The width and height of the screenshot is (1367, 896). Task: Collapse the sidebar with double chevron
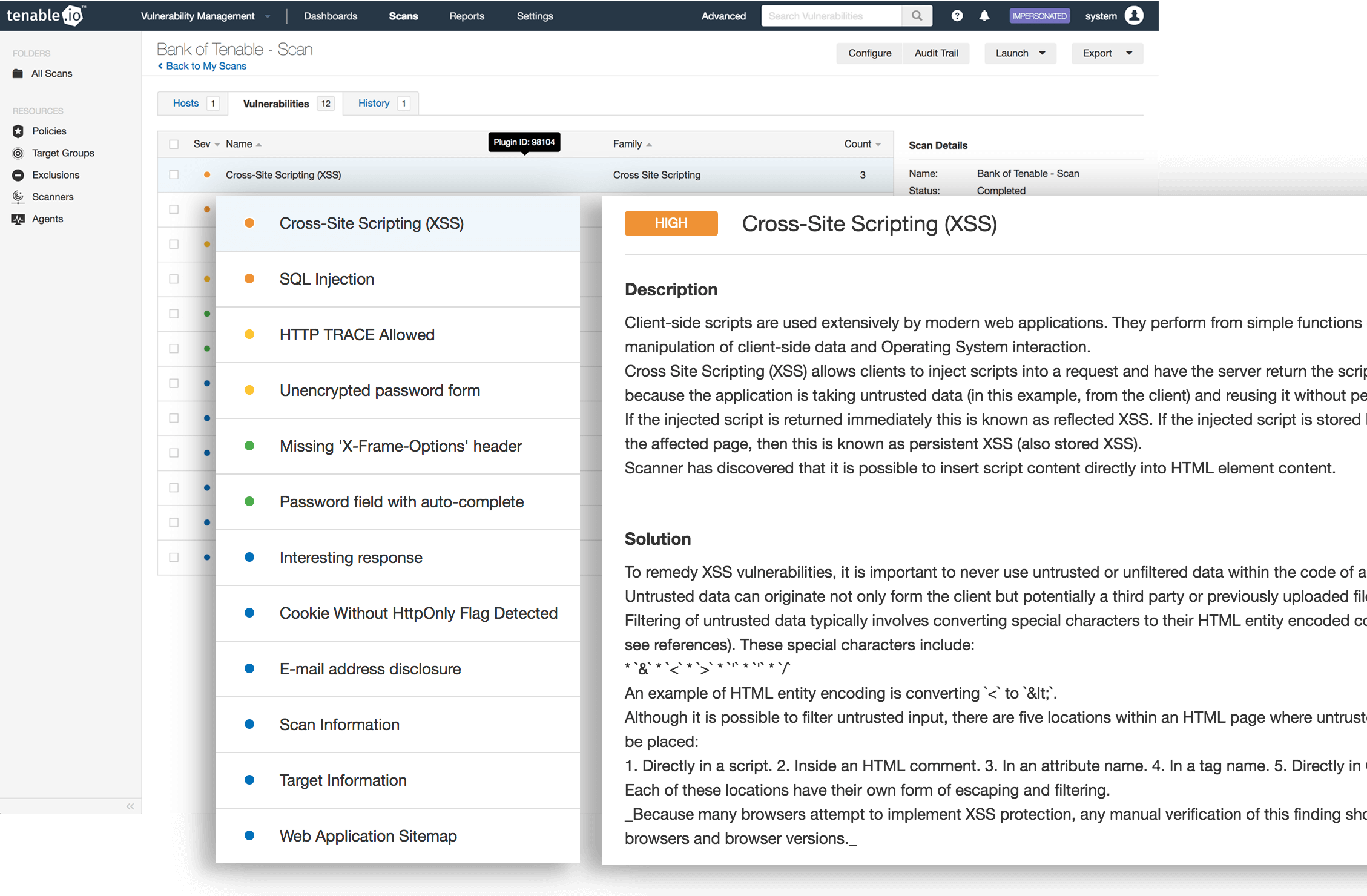130,806
